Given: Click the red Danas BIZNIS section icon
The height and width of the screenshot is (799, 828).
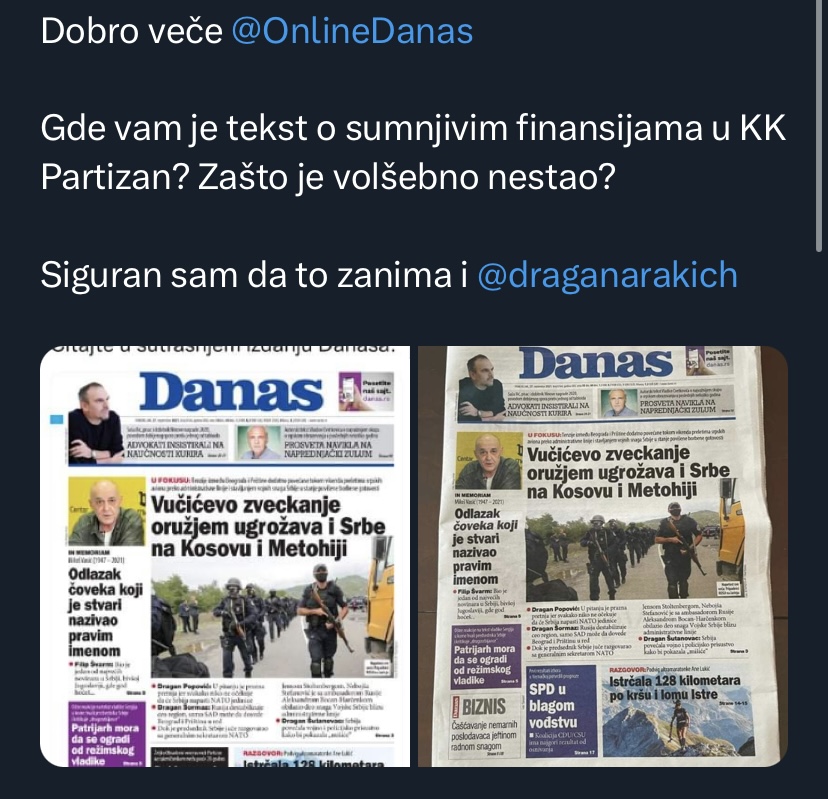Looking at the screenshot, I should pyautogui.click(x=457, y=707).
